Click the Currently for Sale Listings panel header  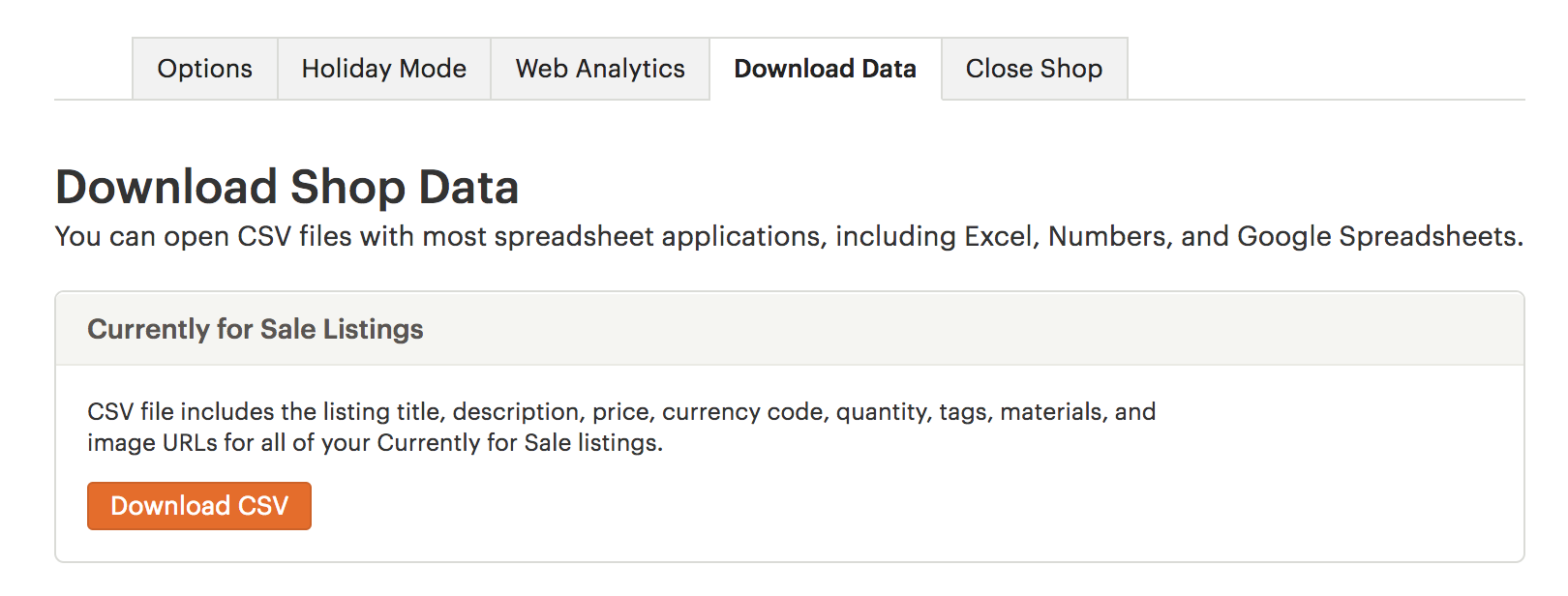pyautogui.click(x=256, y=329)
